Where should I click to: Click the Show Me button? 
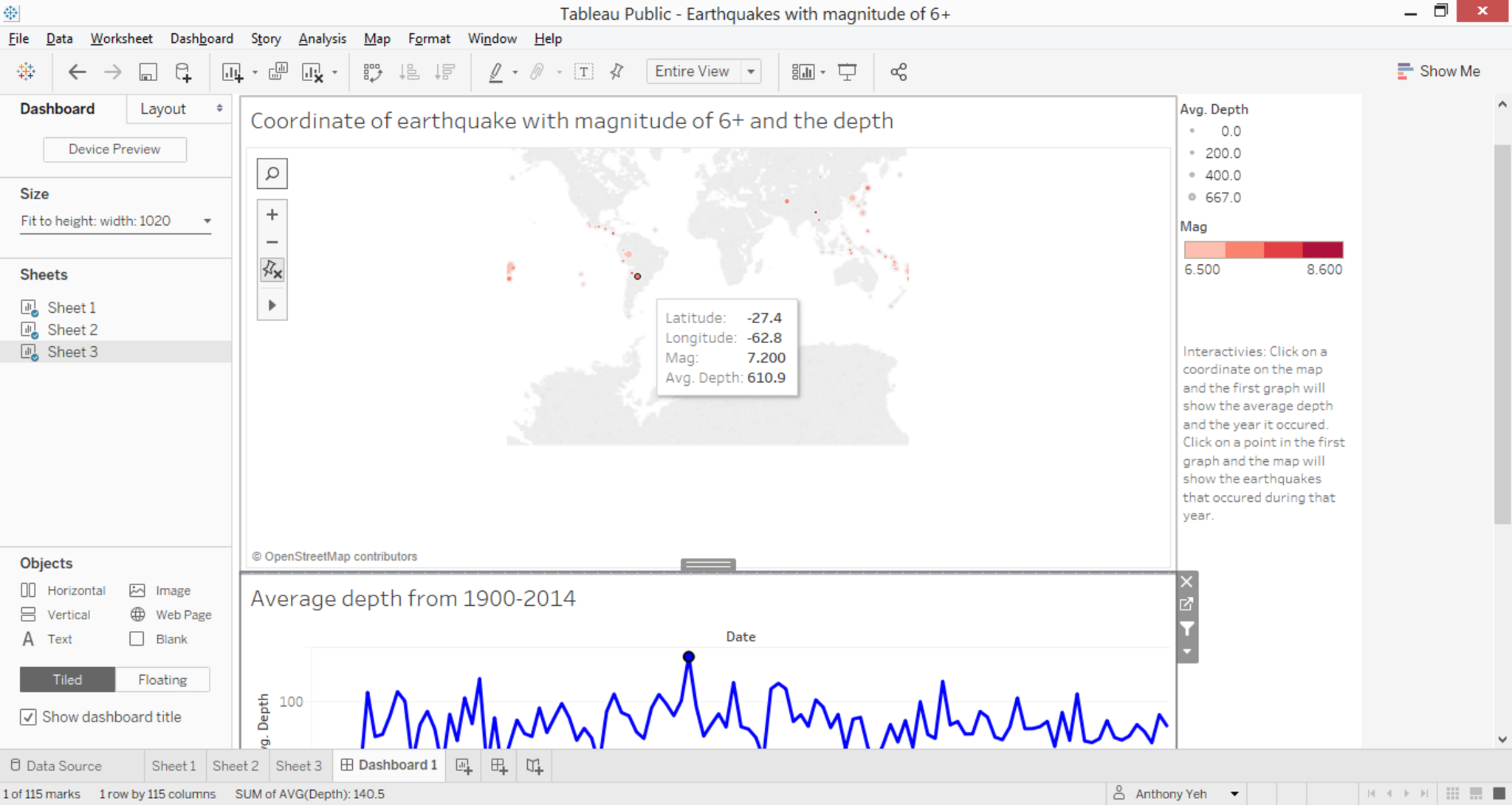1438,71
